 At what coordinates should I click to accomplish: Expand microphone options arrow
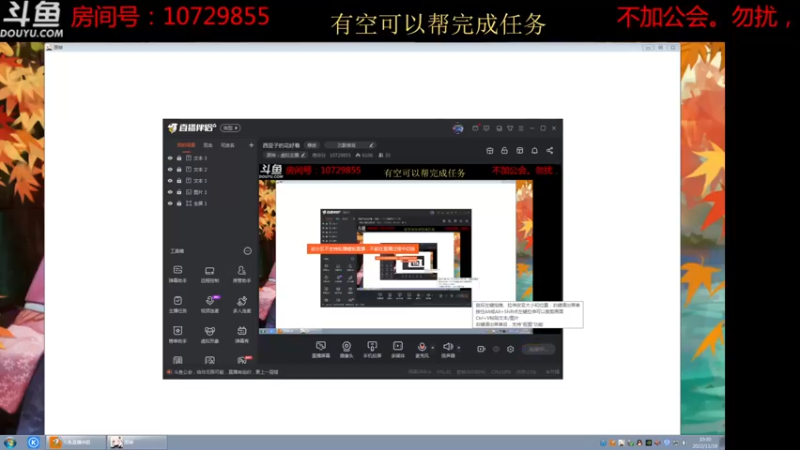433,348
